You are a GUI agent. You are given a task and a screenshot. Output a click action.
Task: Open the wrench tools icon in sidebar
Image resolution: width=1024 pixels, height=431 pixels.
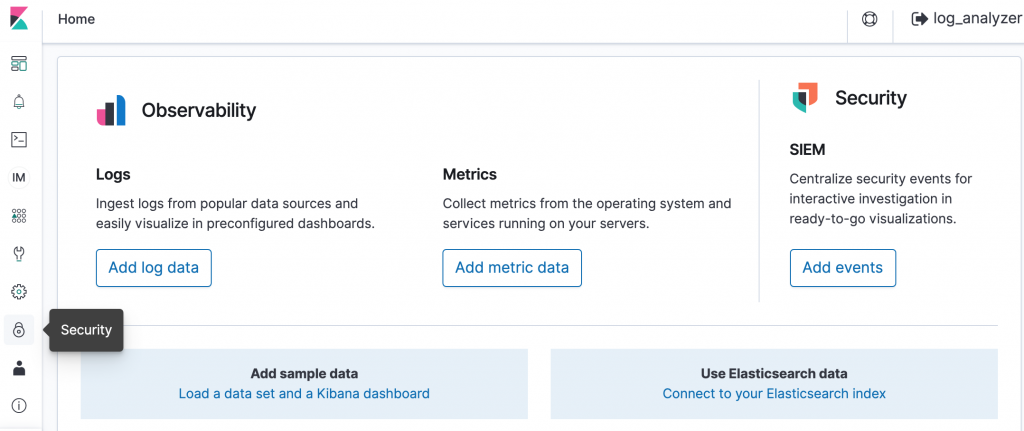[19, 254]
